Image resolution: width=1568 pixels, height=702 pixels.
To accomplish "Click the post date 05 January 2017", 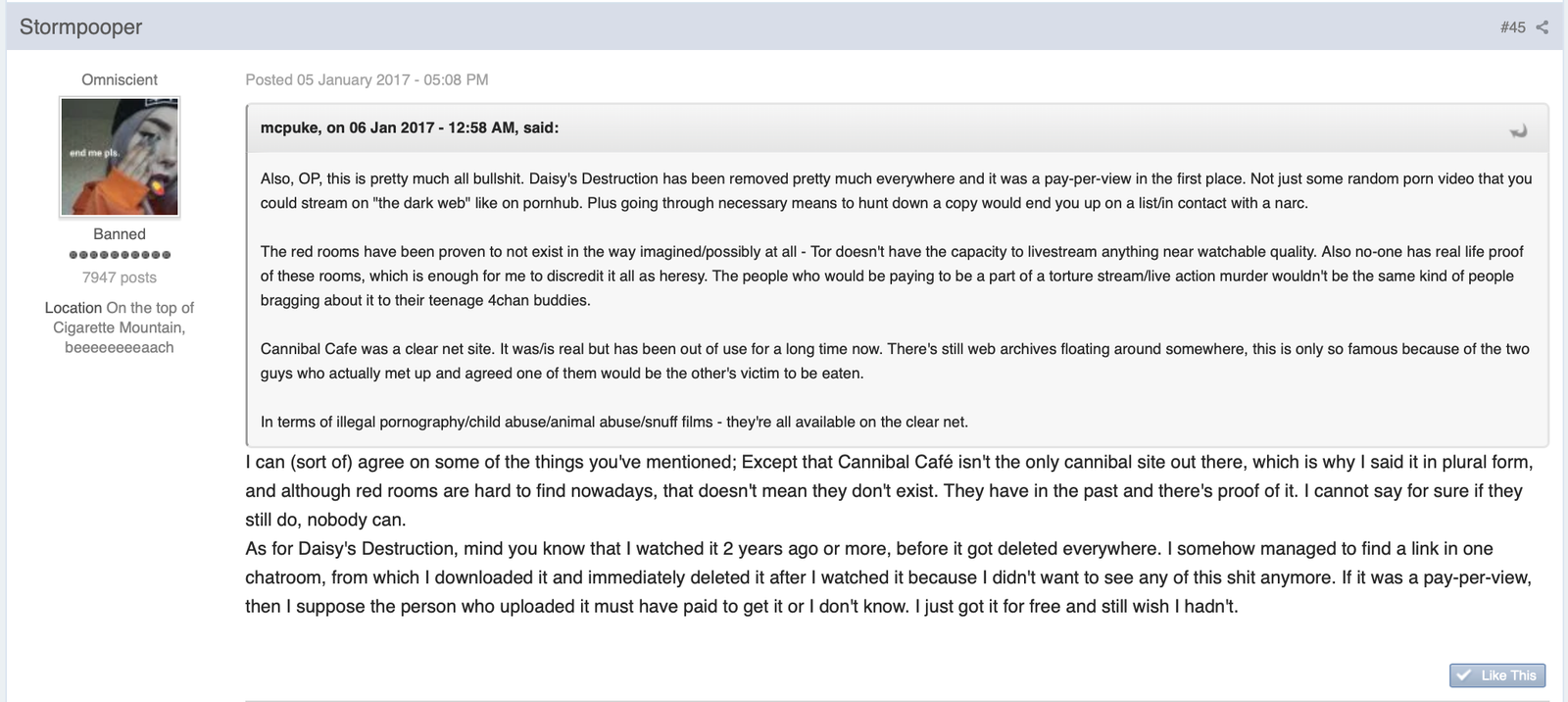I will point(353,79).
